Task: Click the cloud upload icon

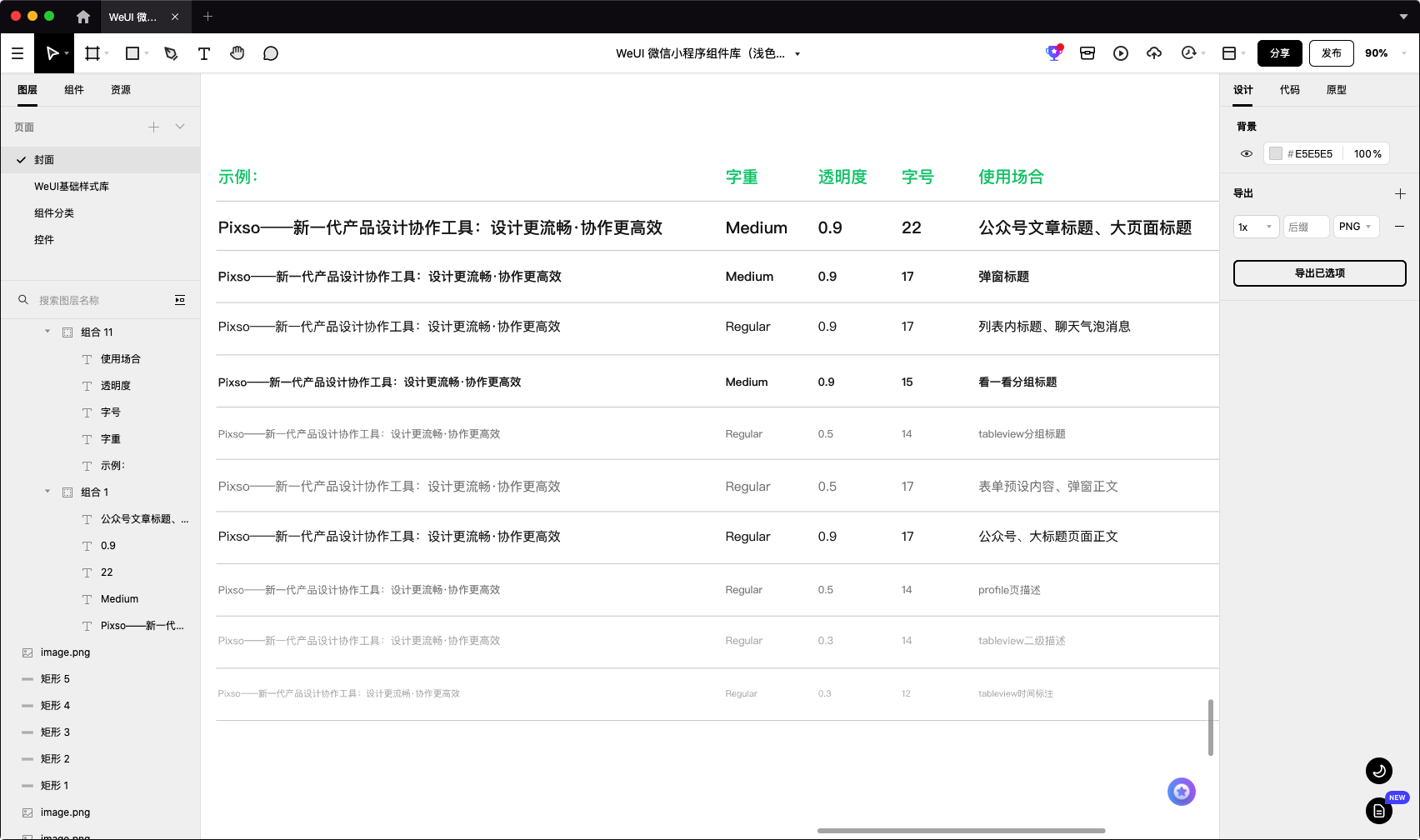Action: point(1154,53)
